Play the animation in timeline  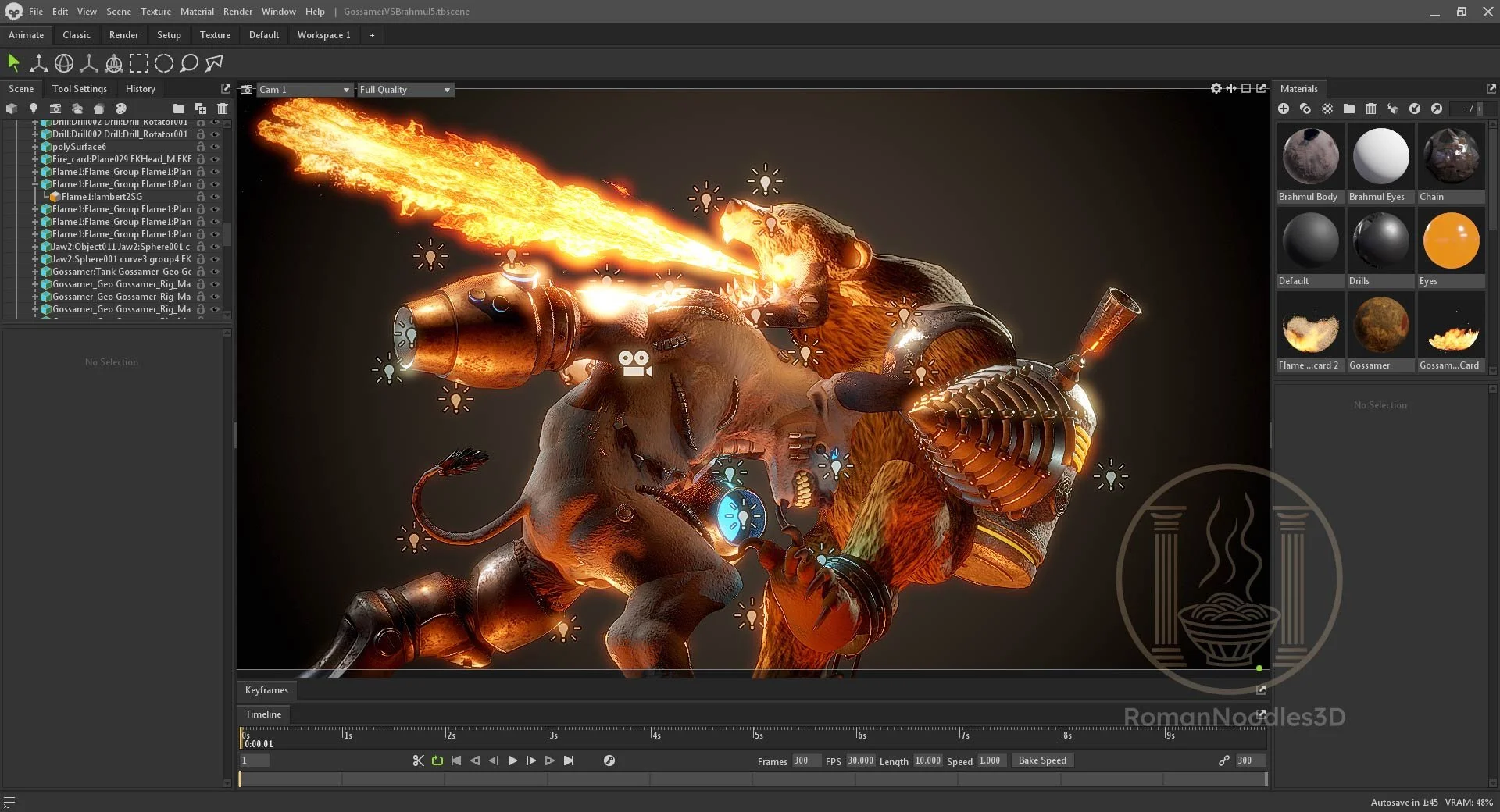(x=512, y=760)
